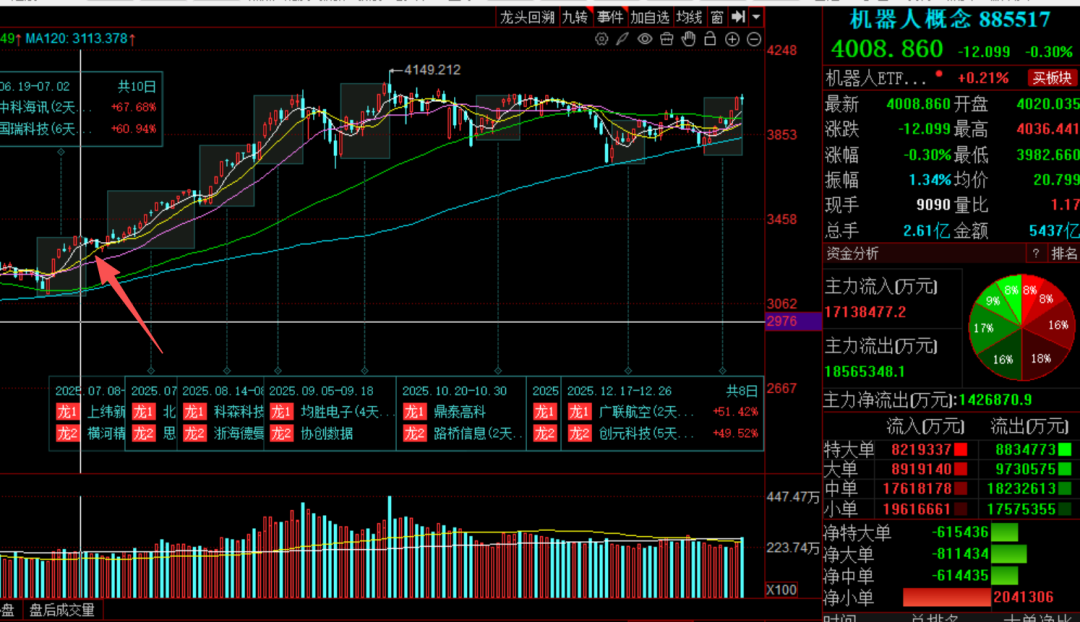Expand the toolbar dropdown arrow
Image resolution: width=1080 pixels, height=622 pixels.
click(756, 17)
